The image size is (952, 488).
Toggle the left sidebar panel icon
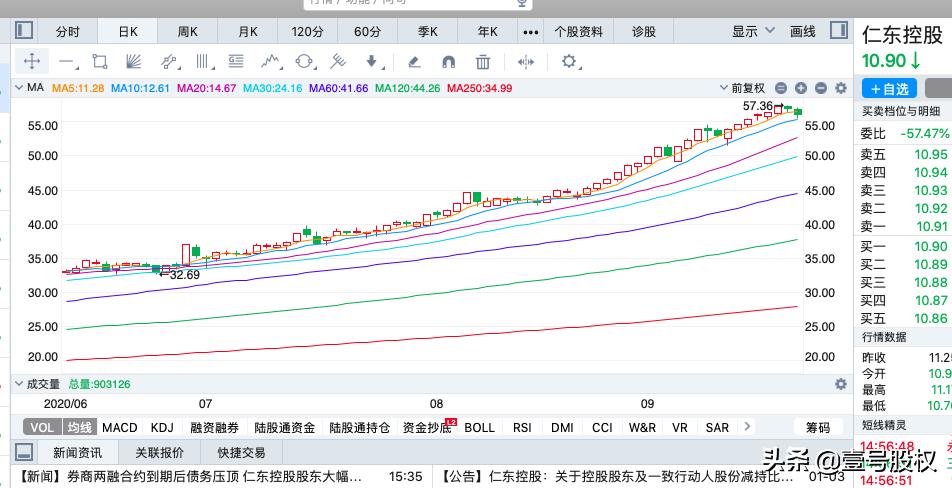(24, 30)
